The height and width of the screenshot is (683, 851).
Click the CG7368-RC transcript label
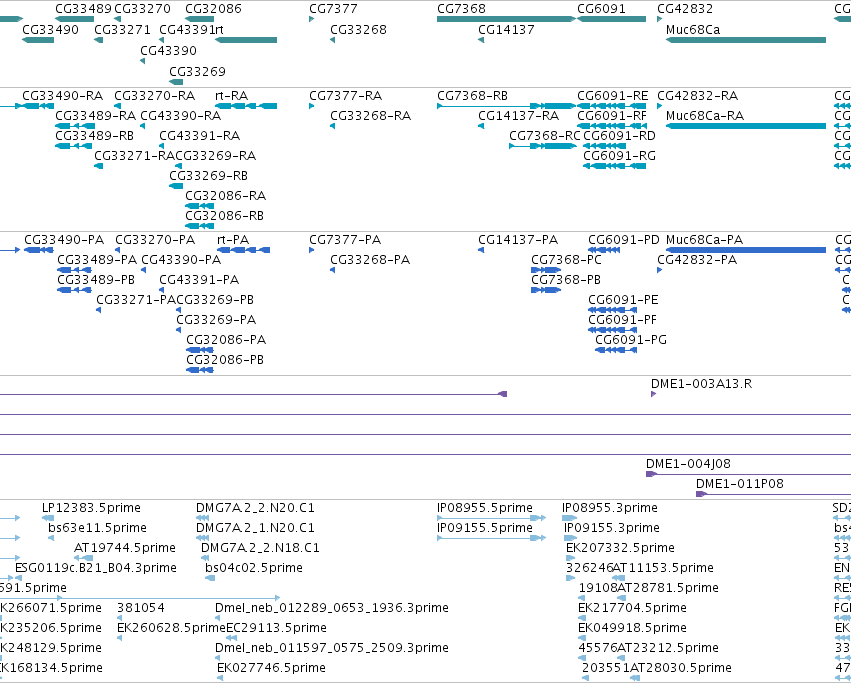click(x=545, y=135)
